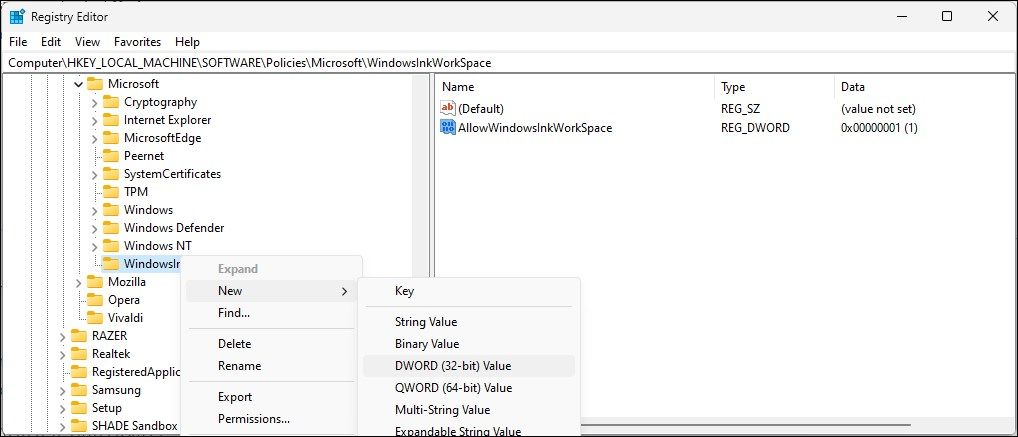Open the Help menu
This screenshot has width=1018, height=437.
click(187, 42)
